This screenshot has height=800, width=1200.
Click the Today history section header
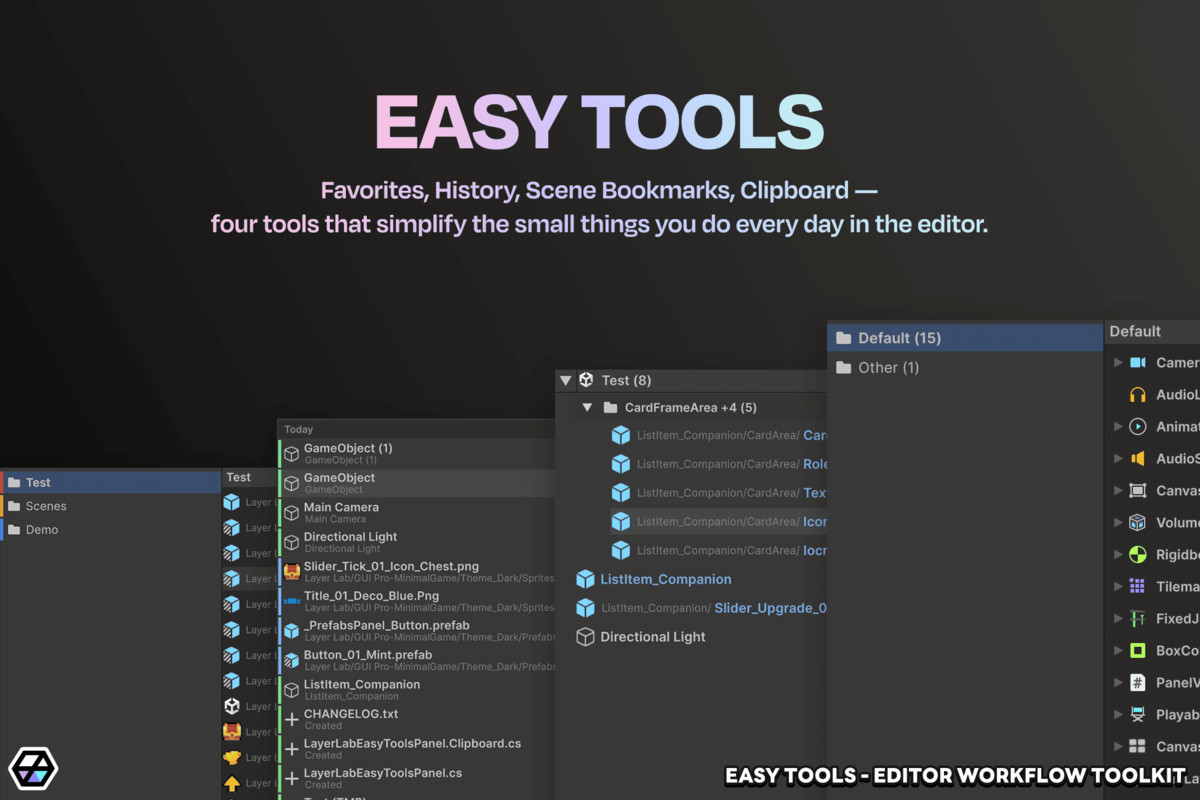416,429
